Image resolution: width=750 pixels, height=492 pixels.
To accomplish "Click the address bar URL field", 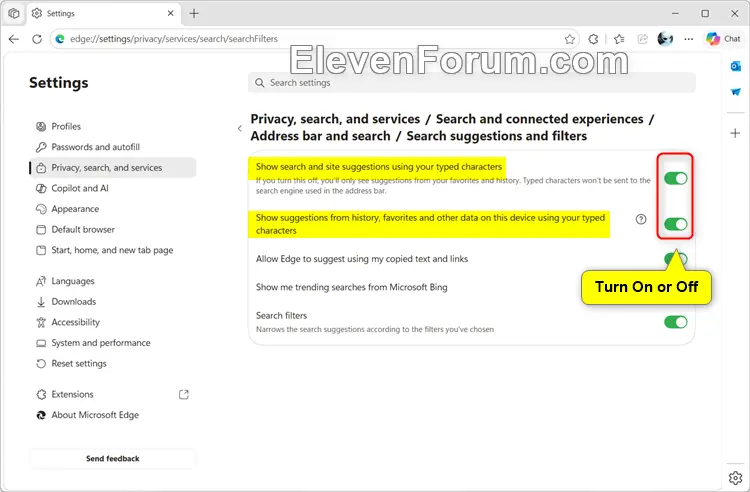I will (x=316, y=39).
